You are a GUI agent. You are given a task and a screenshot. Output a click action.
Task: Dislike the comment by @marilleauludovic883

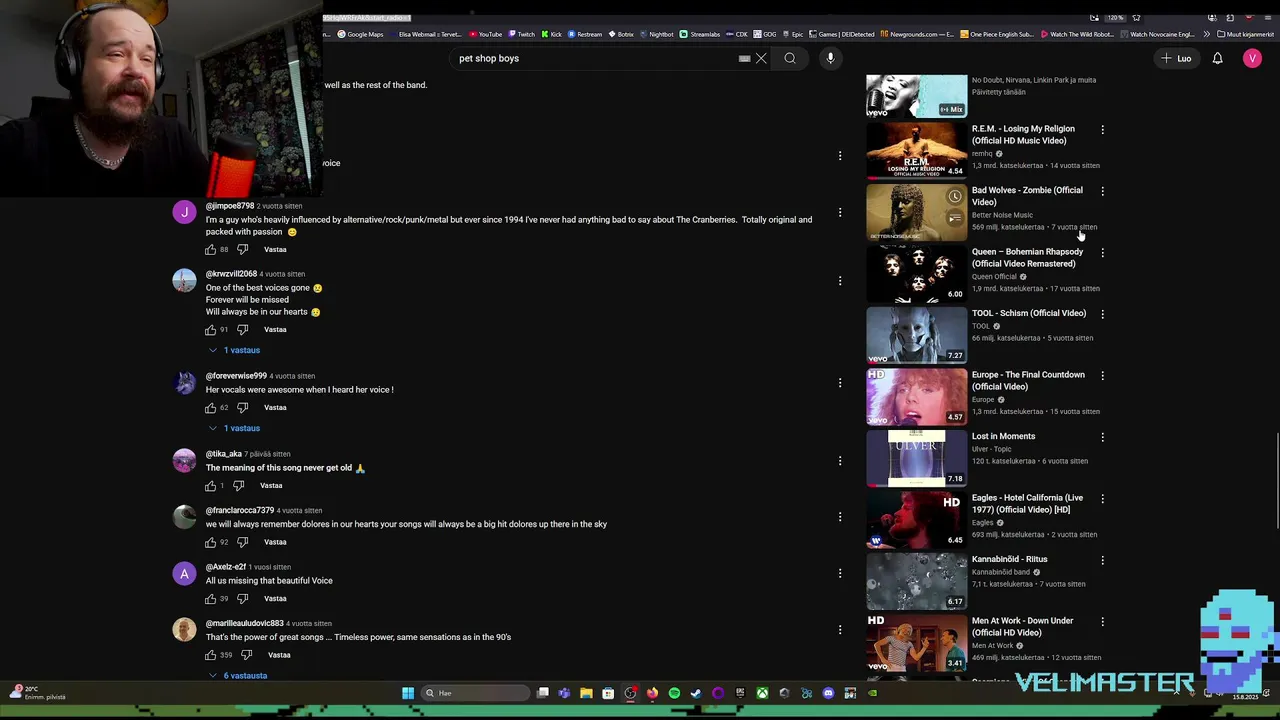246,655
